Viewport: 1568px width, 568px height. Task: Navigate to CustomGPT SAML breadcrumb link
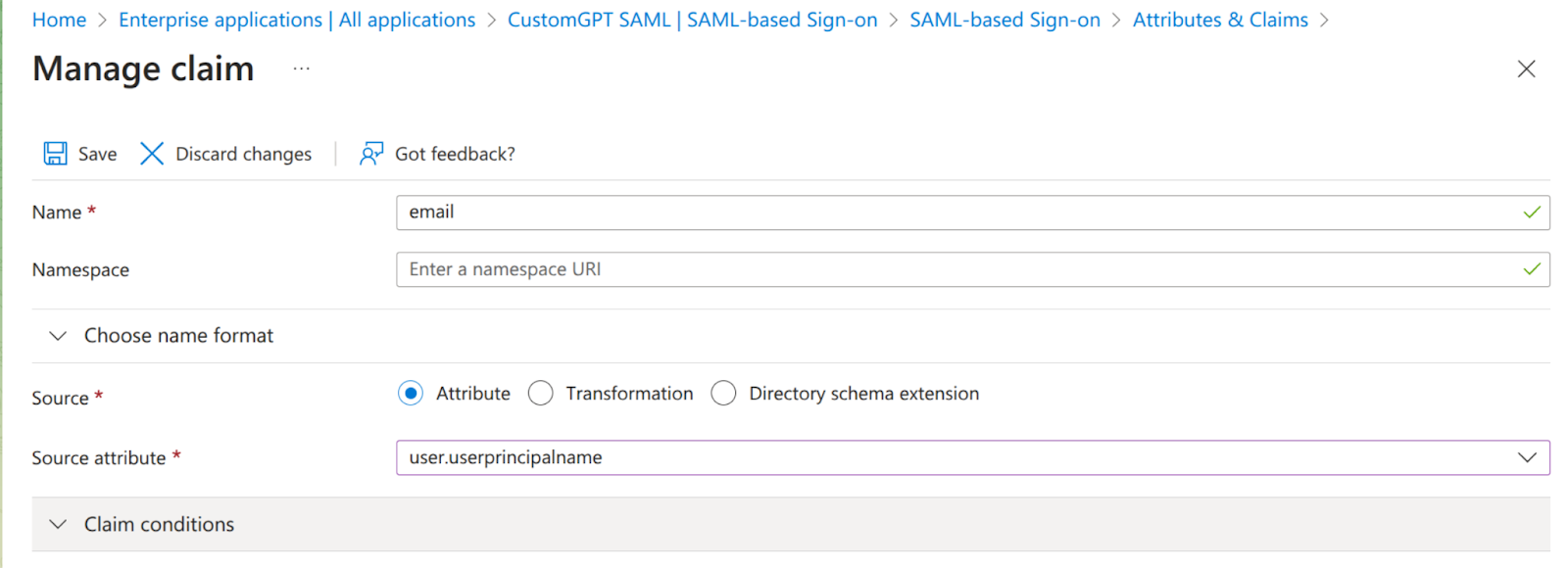click(692, 20)
